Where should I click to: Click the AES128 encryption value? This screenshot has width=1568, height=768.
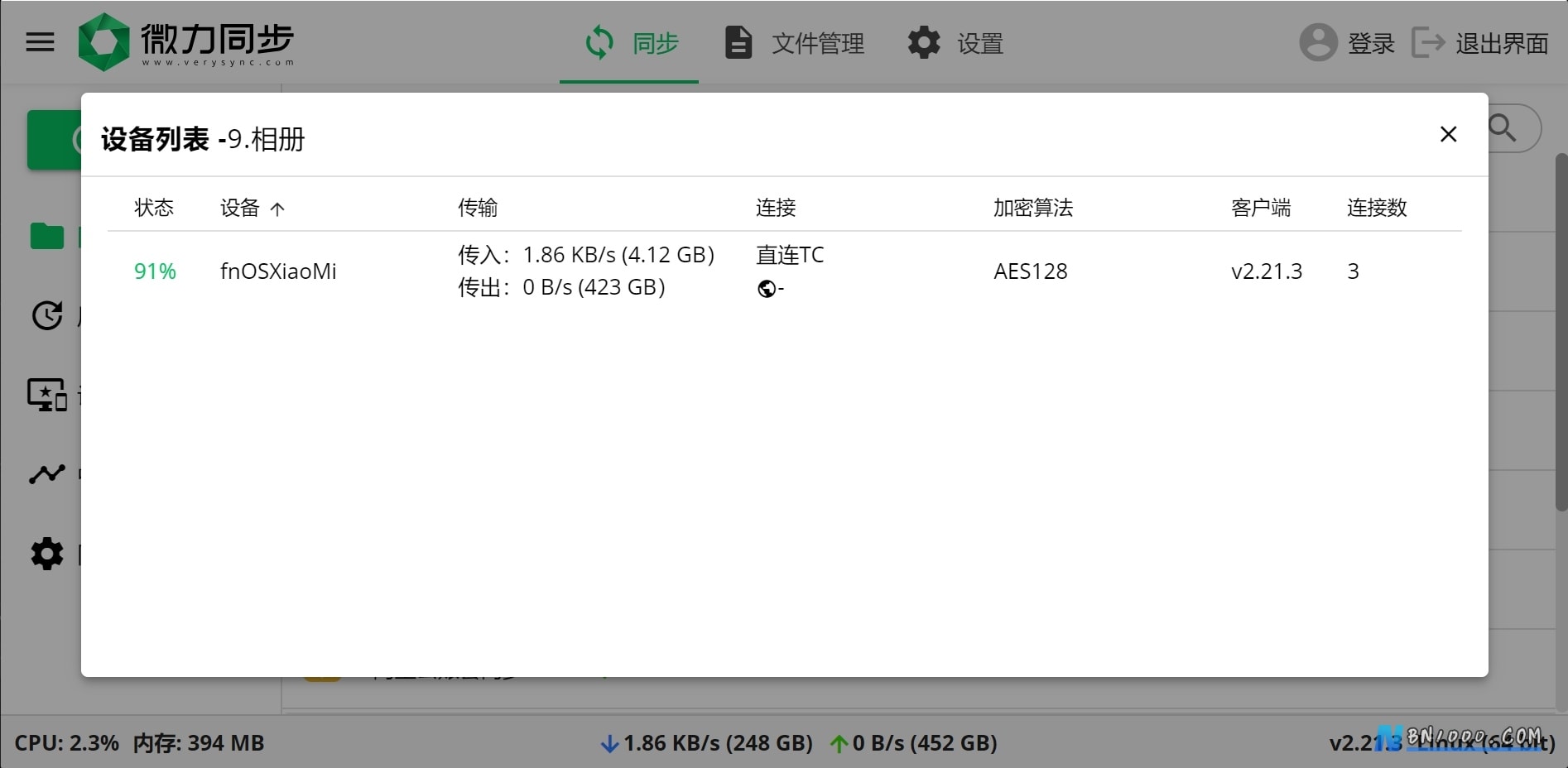pyautogui.click(x=1031, y=271)
